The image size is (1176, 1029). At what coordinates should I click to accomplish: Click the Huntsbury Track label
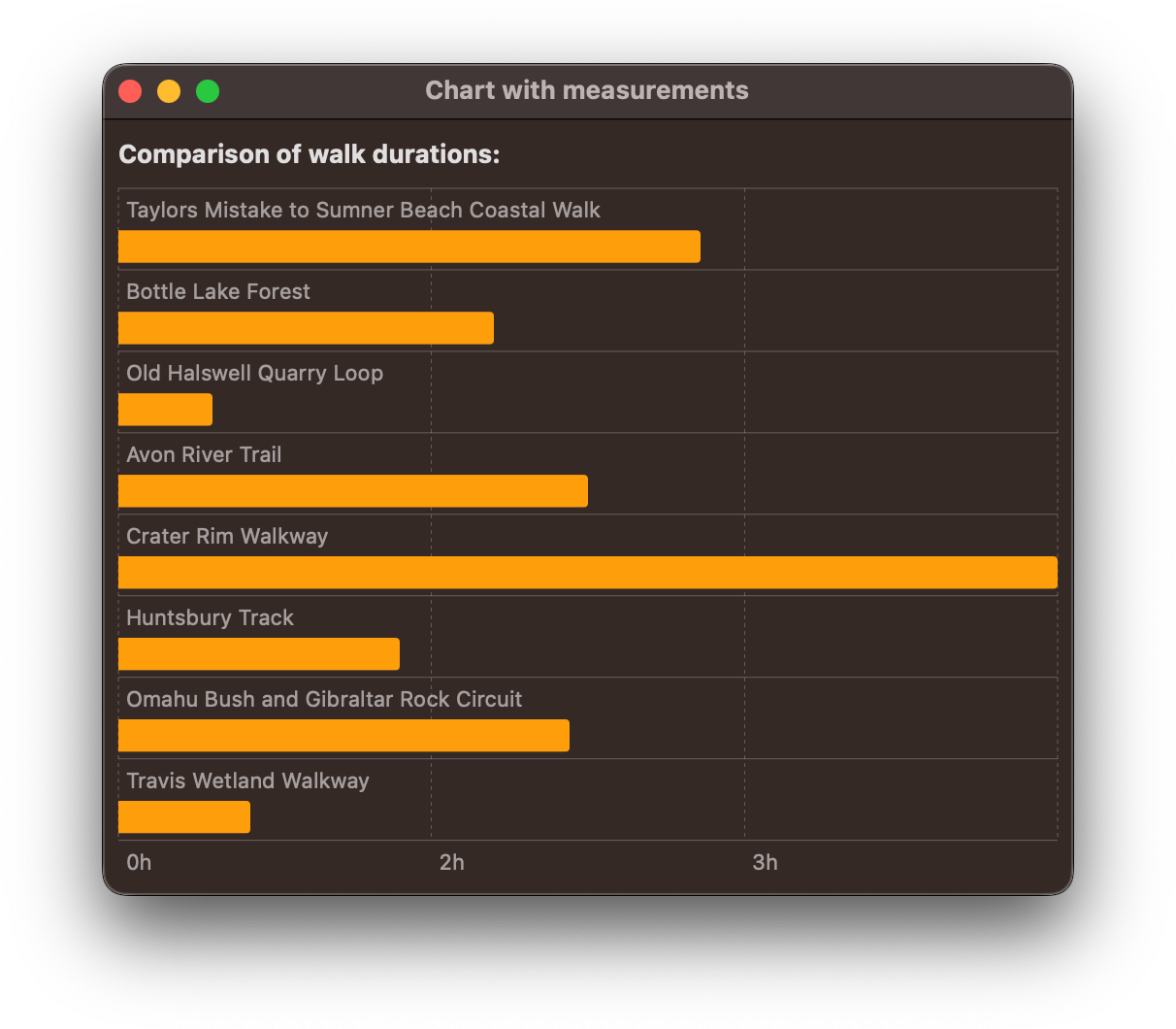[x=210, y=617]
